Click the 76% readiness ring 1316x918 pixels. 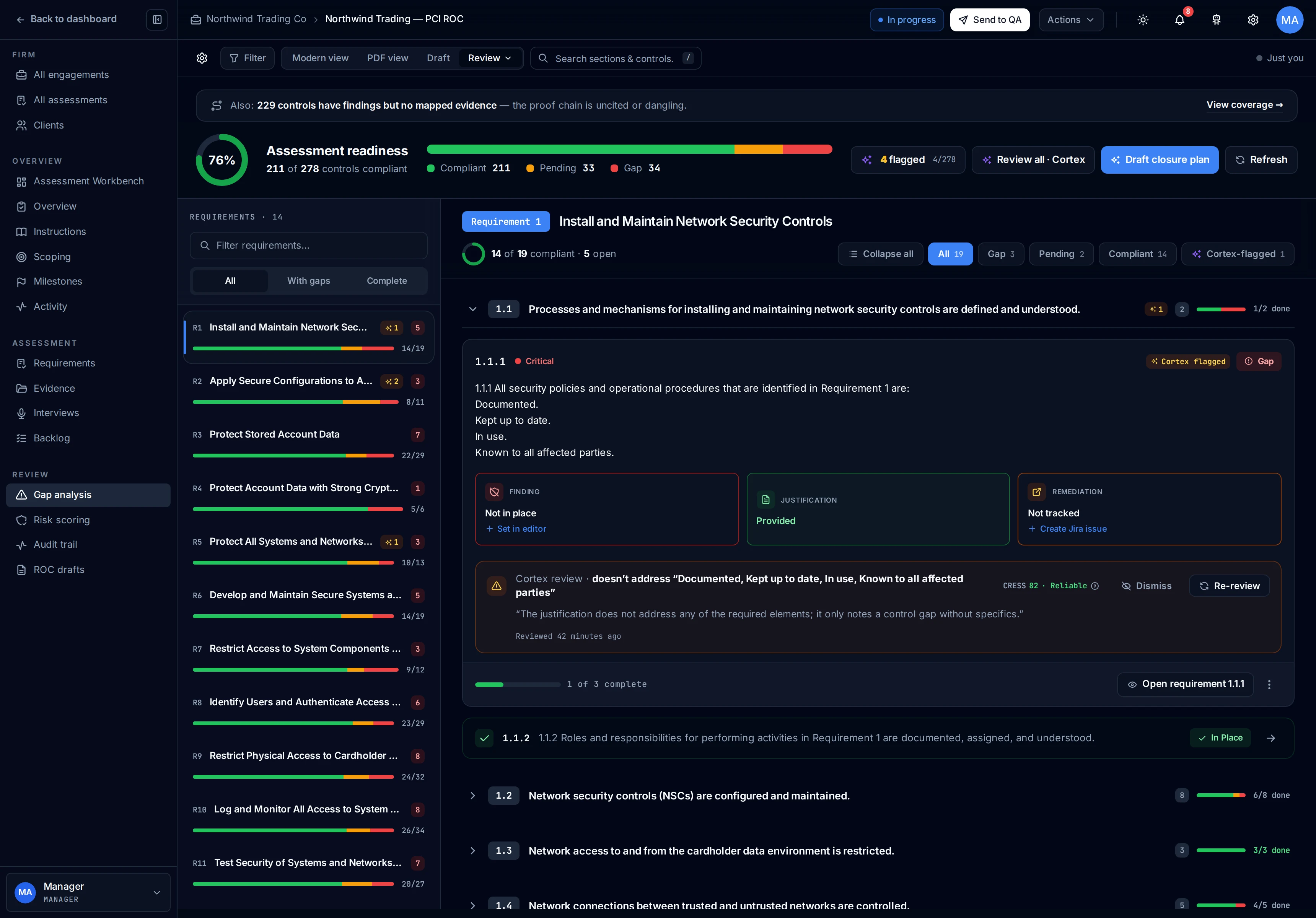click(x=222, y=160)
